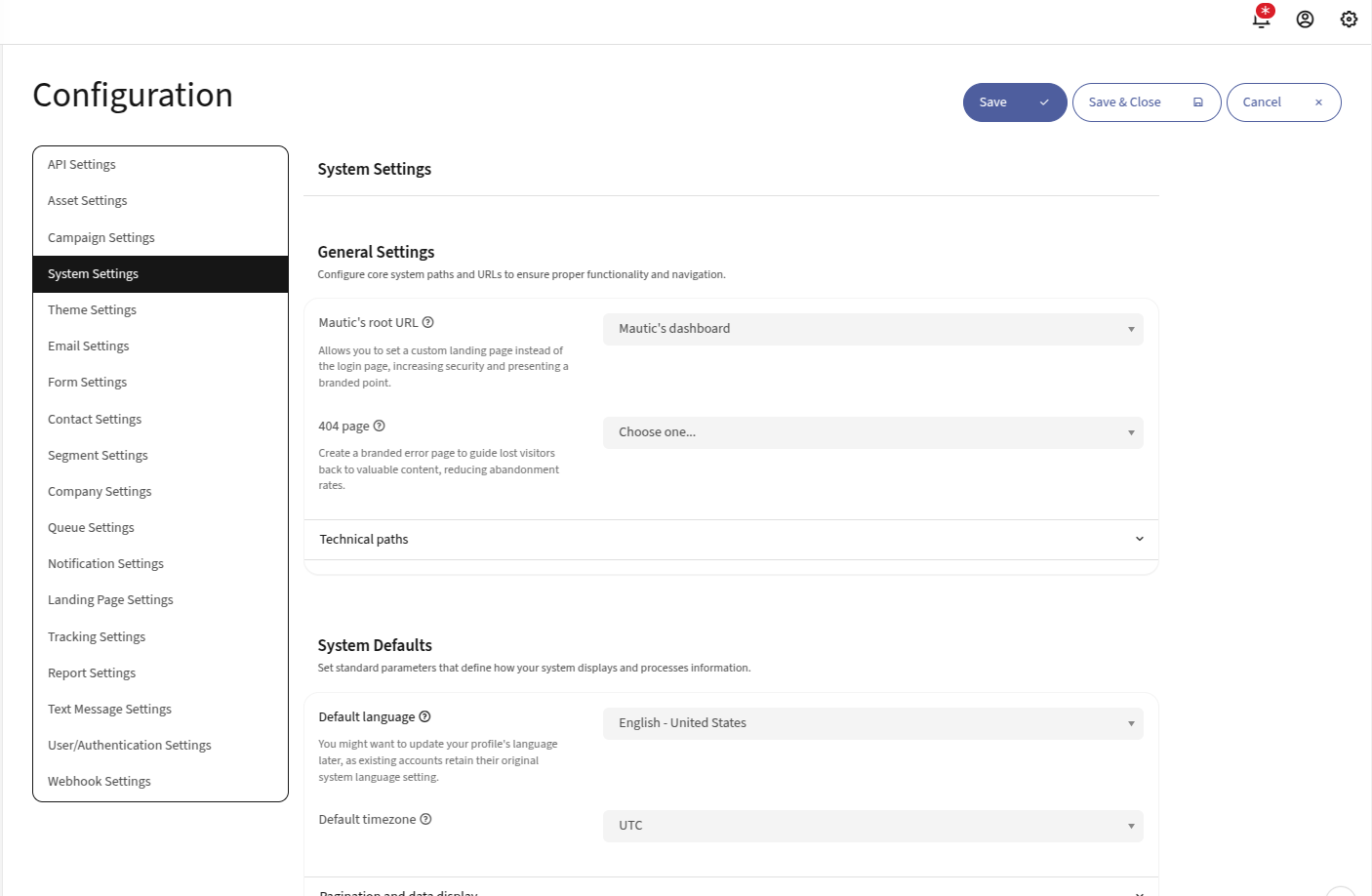Open the Campaign Settings section

tap(101, 237)
